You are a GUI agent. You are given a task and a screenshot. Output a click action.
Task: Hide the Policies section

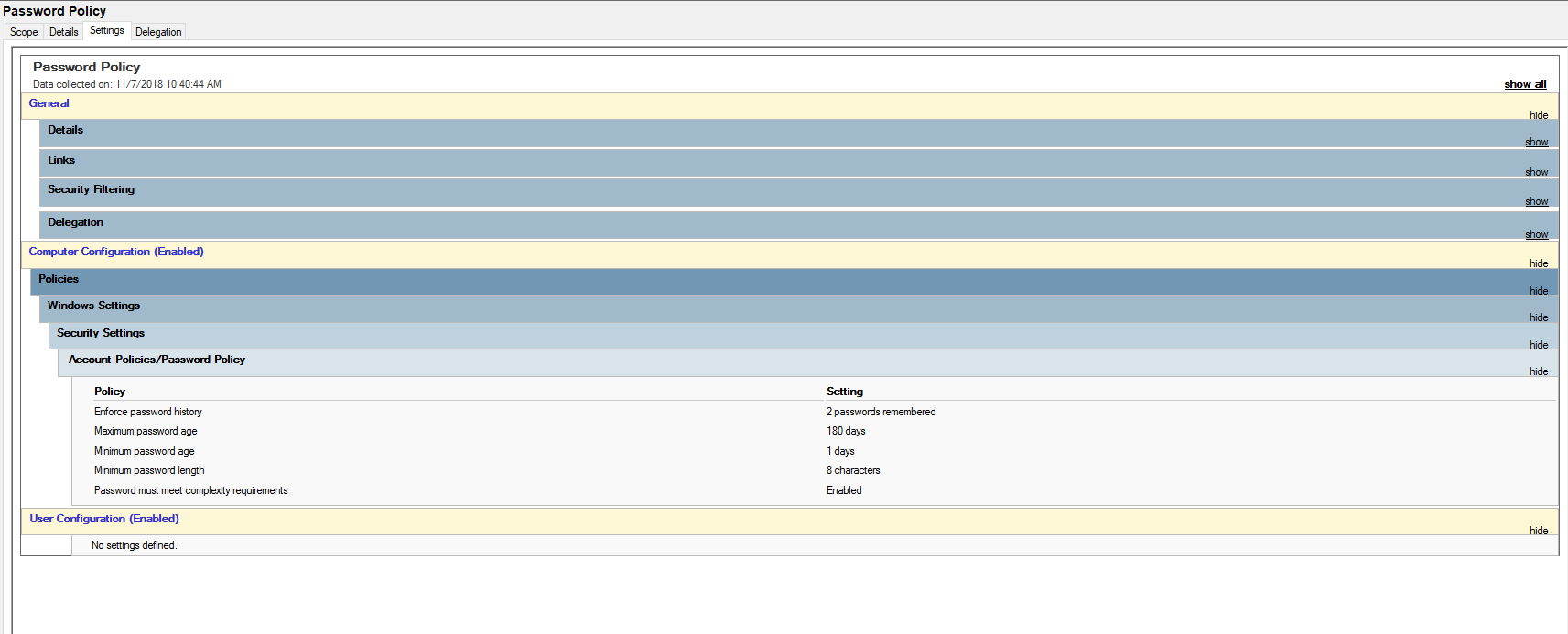tap(1538, 291)
